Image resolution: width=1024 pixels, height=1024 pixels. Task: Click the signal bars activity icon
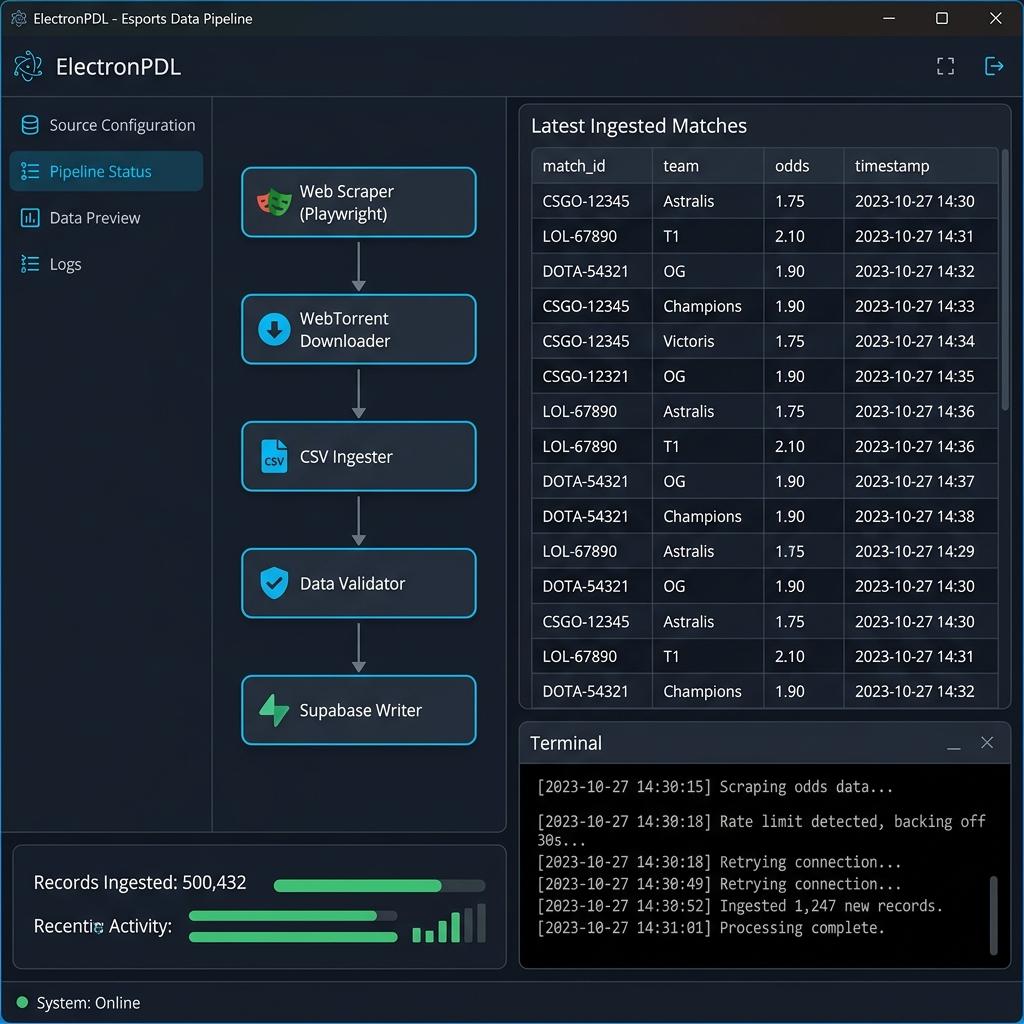pos(449,923)
